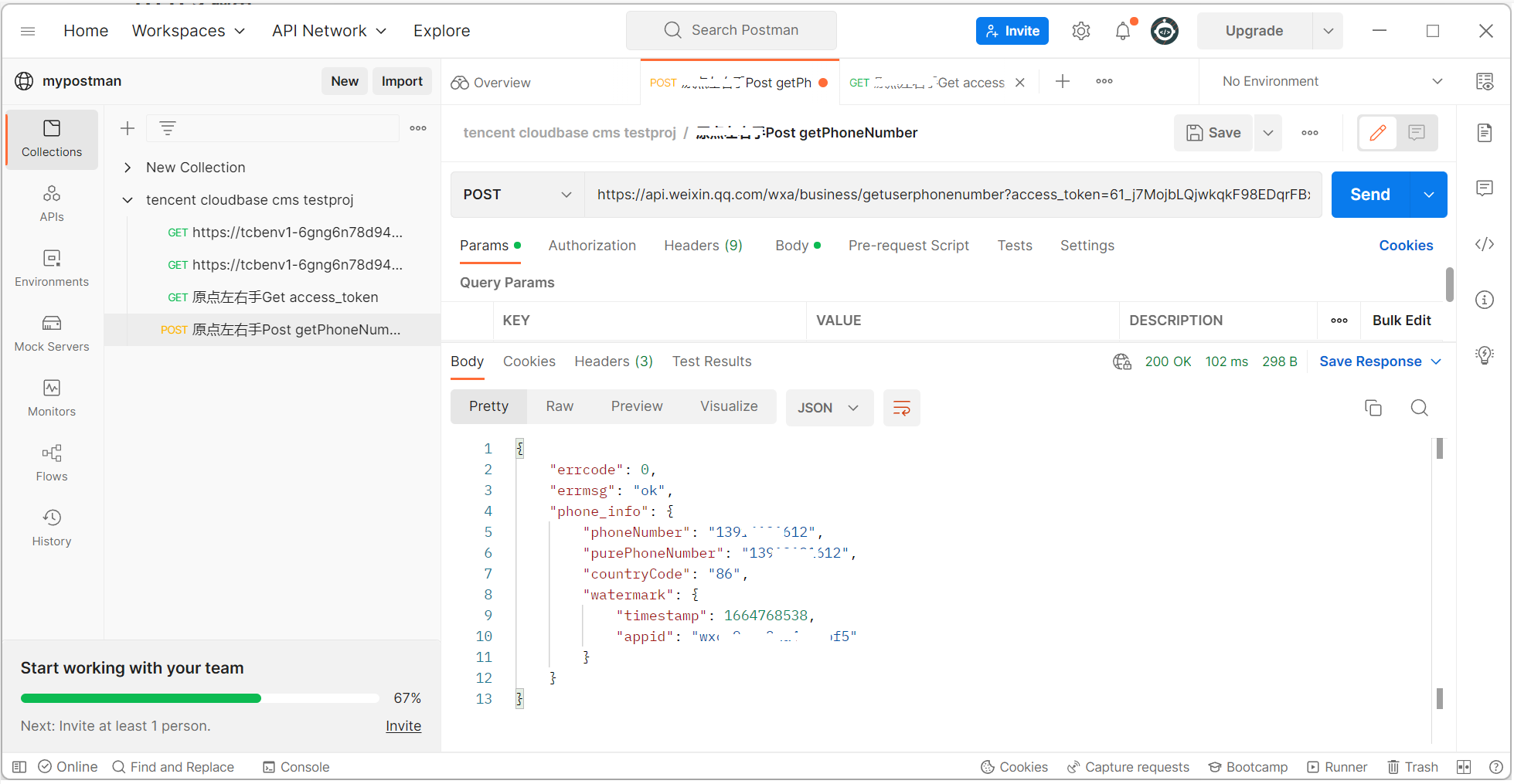Open the hamburger menu
This screenshot has height=784, width=1514.
tap(28, 31)
